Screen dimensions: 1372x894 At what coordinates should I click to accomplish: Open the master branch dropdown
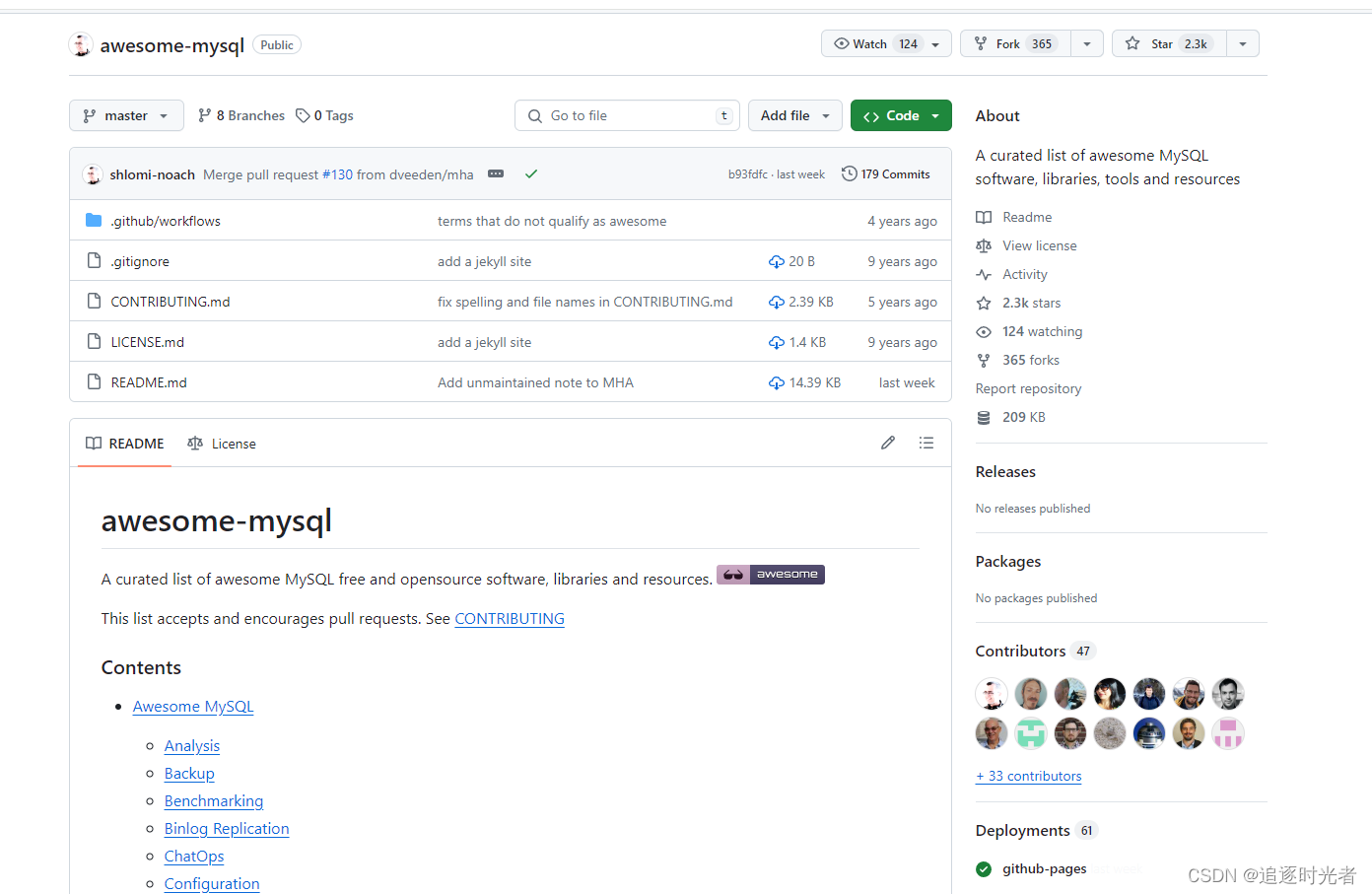[x=126, y=115]
